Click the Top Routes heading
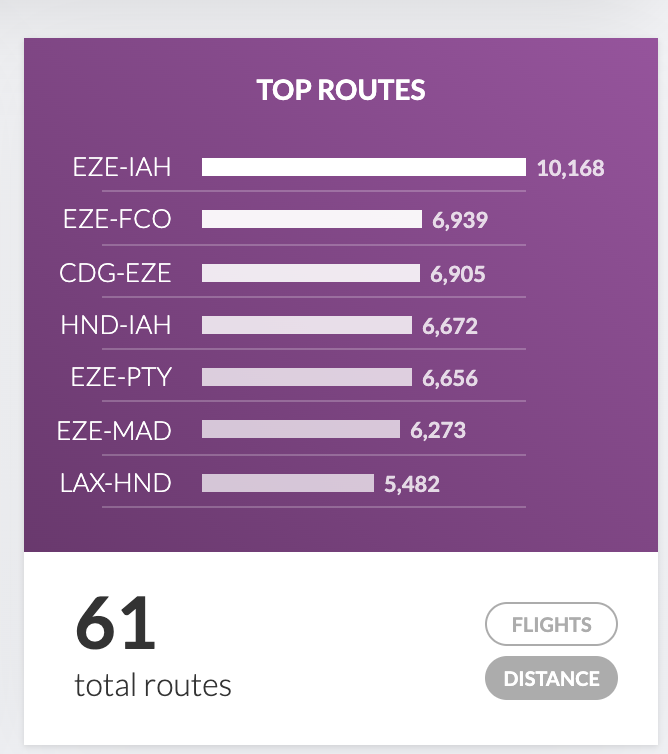This screenshot has width=668, height=754. pyautogui.click(x=341, y=90)
